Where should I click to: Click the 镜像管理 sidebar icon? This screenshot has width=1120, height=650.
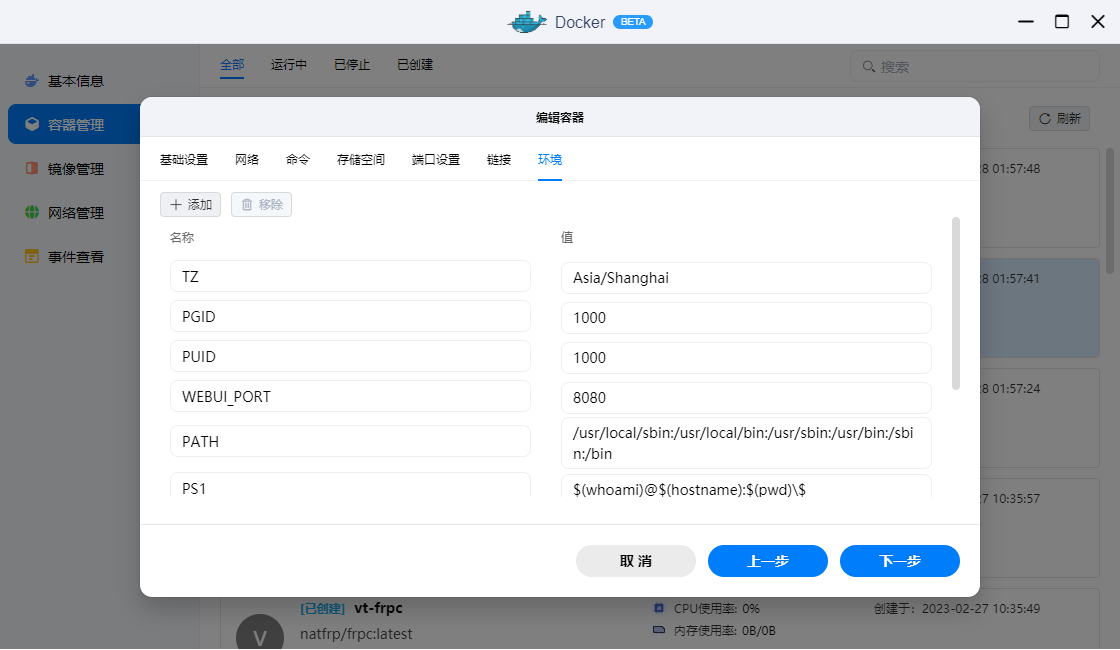click(31, 169)
